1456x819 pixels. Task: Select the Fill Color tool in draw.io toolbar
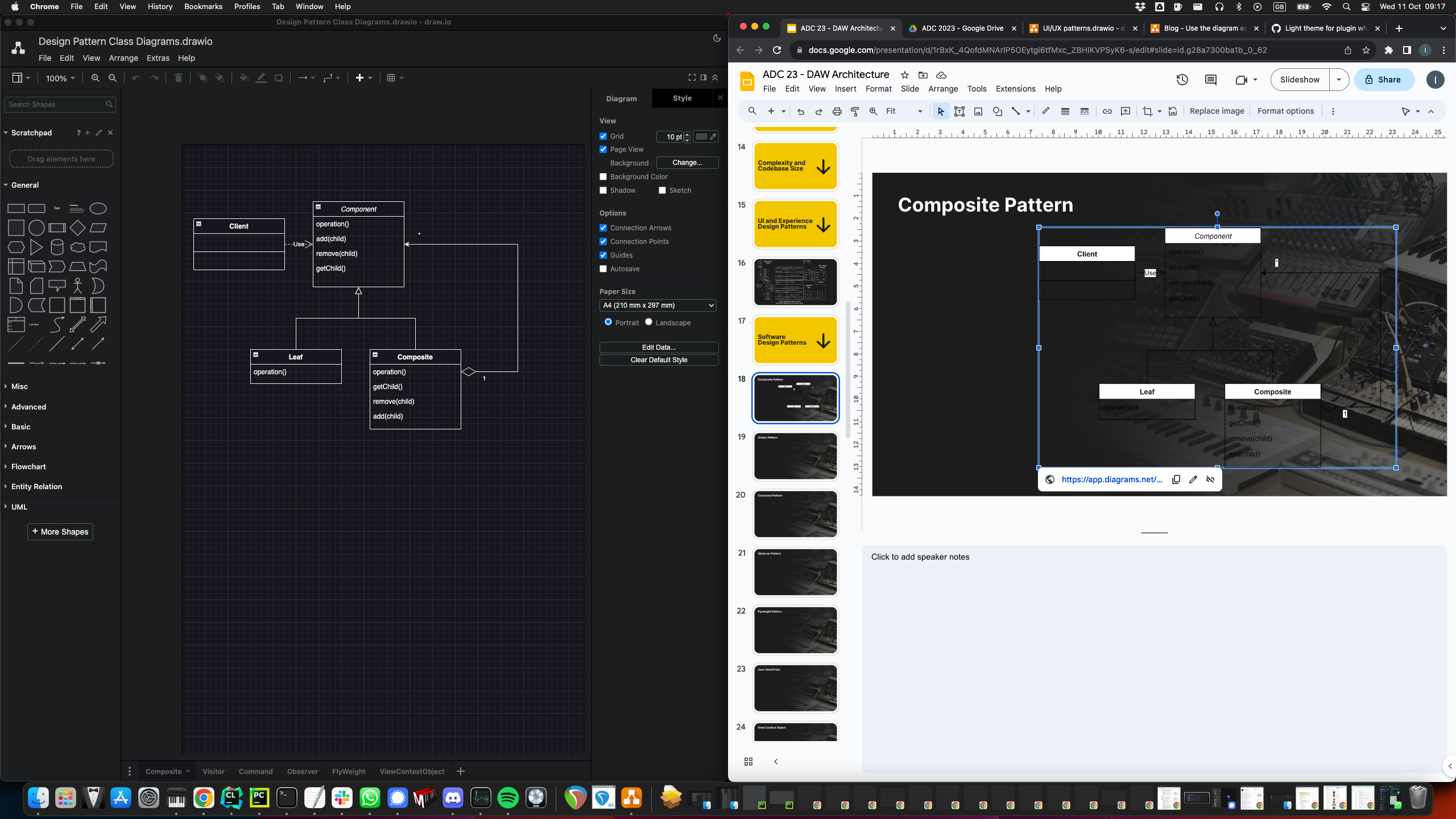click(x=244, y=78)
